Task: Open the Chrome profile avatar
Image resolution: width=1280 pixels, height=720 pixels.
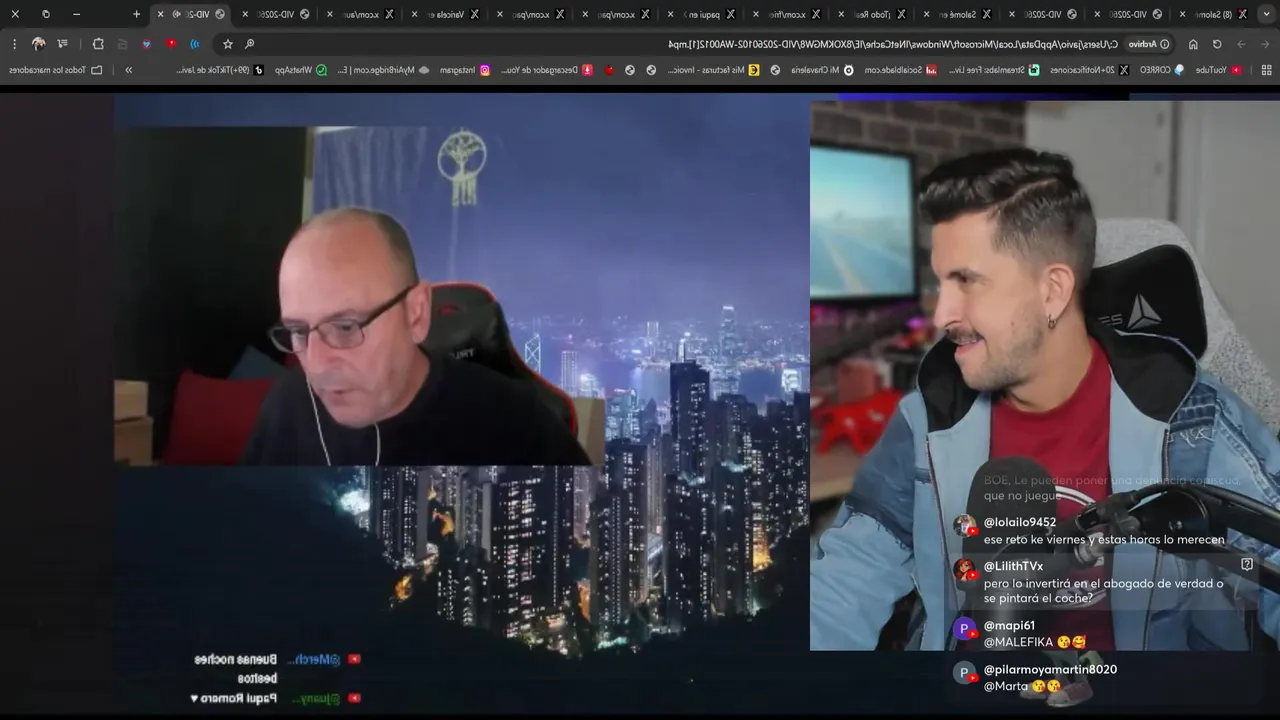Action: point(39,44)
